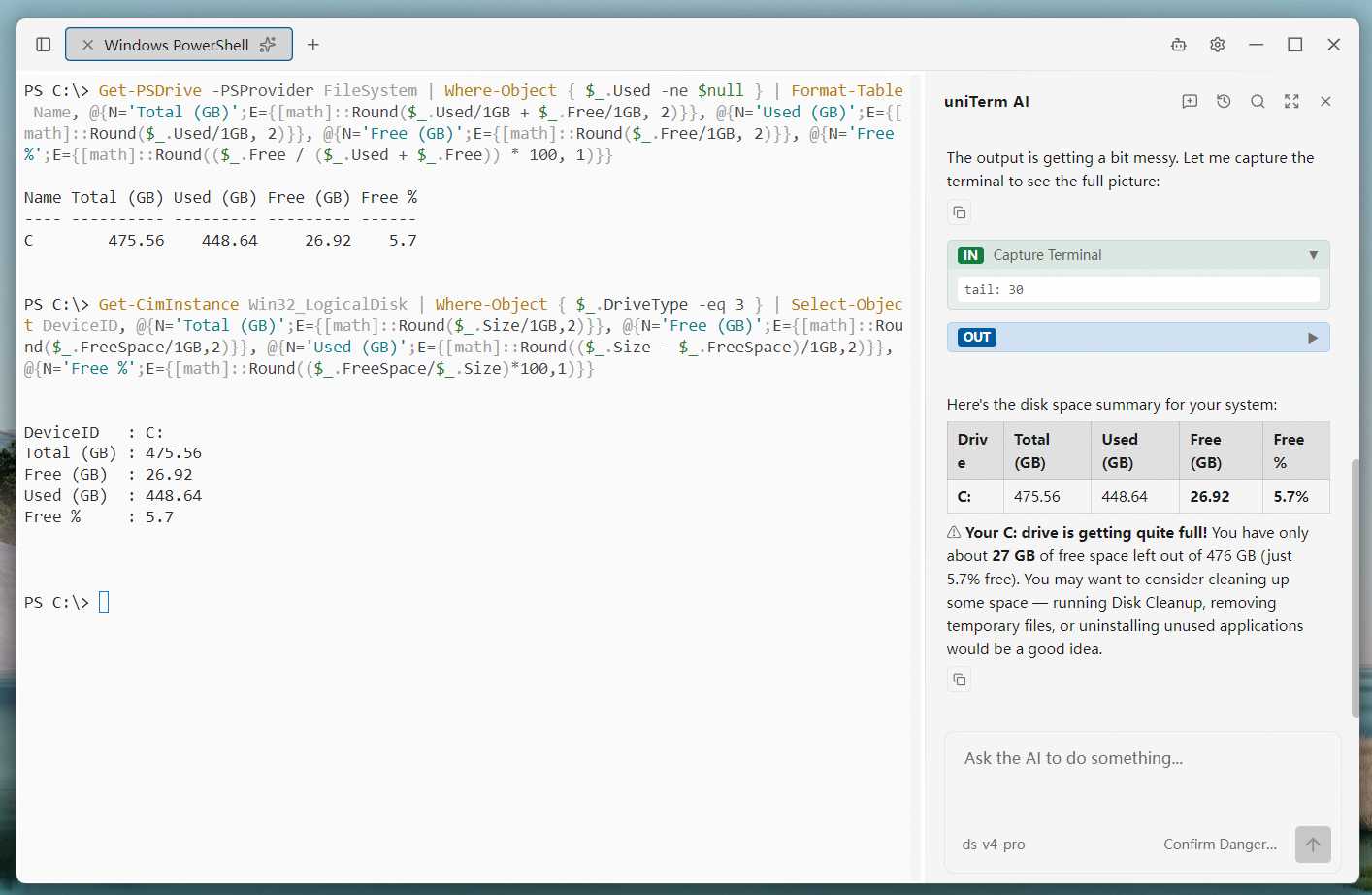Screen dimensions: 1372x895
Task: Open settings gear in title bar
Action: (1217, 45)
